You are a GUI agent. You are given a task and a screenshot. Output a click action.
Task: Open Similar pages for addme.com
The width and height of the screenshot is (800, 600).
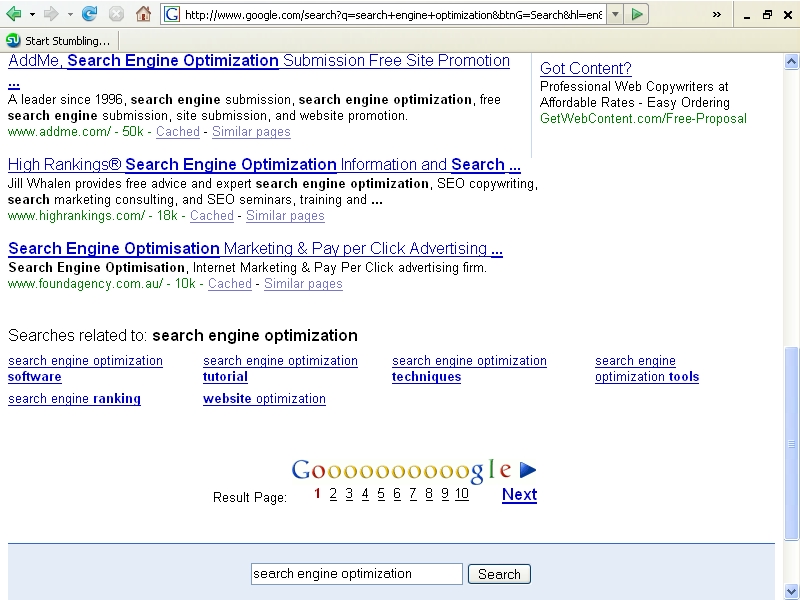pyautogui.click(x=251, y=132)
